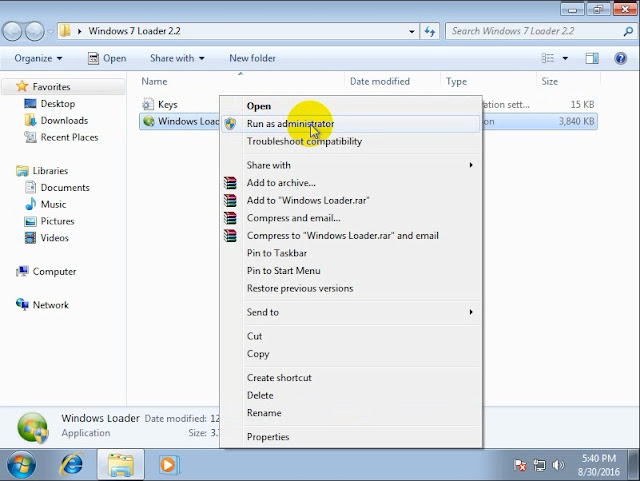The width and height of the screenshot is (640, 481).
Task: Click the Action Center flag tray icon
Action: pos(520,465)
